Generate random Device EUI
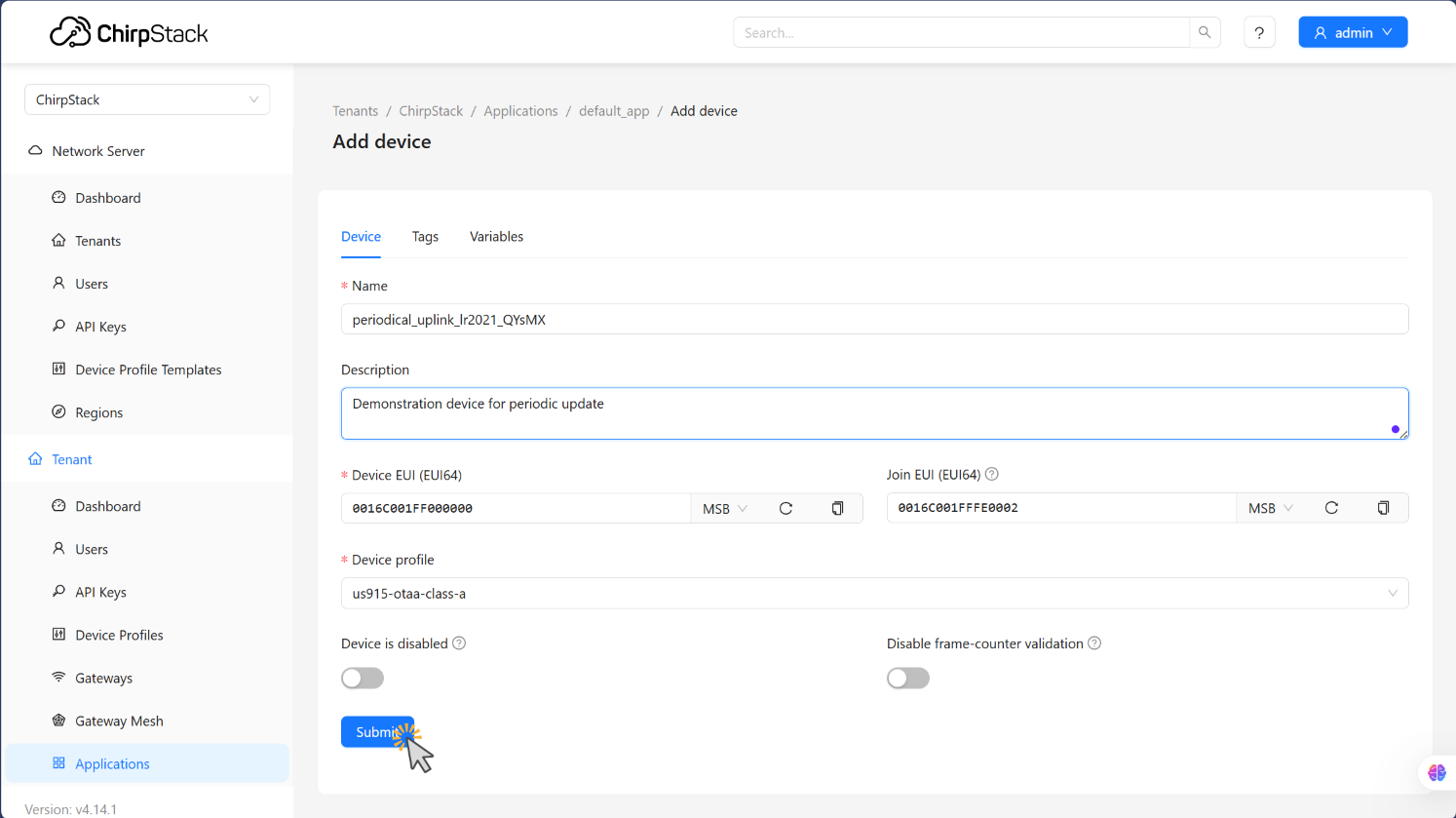1456x818 pixels. (x=785, y=508)
